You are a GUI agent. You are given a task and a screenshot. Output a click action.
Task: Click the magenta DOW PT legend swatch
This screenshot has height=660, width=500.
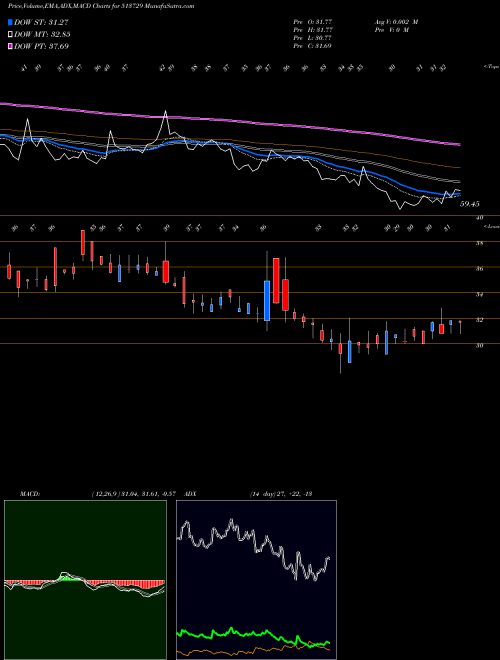tap(10, 46)
